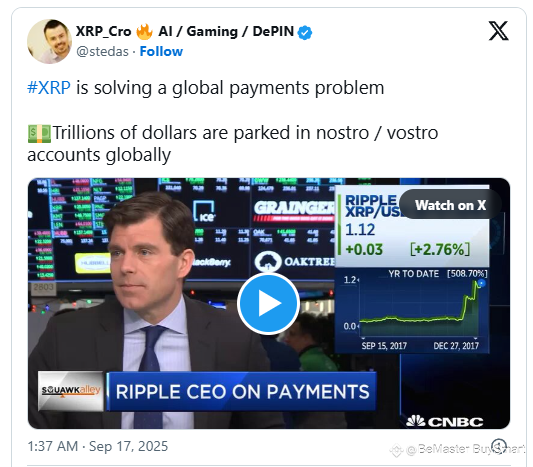Click the Ripple XRP/USD price chart

pos(412,310)
